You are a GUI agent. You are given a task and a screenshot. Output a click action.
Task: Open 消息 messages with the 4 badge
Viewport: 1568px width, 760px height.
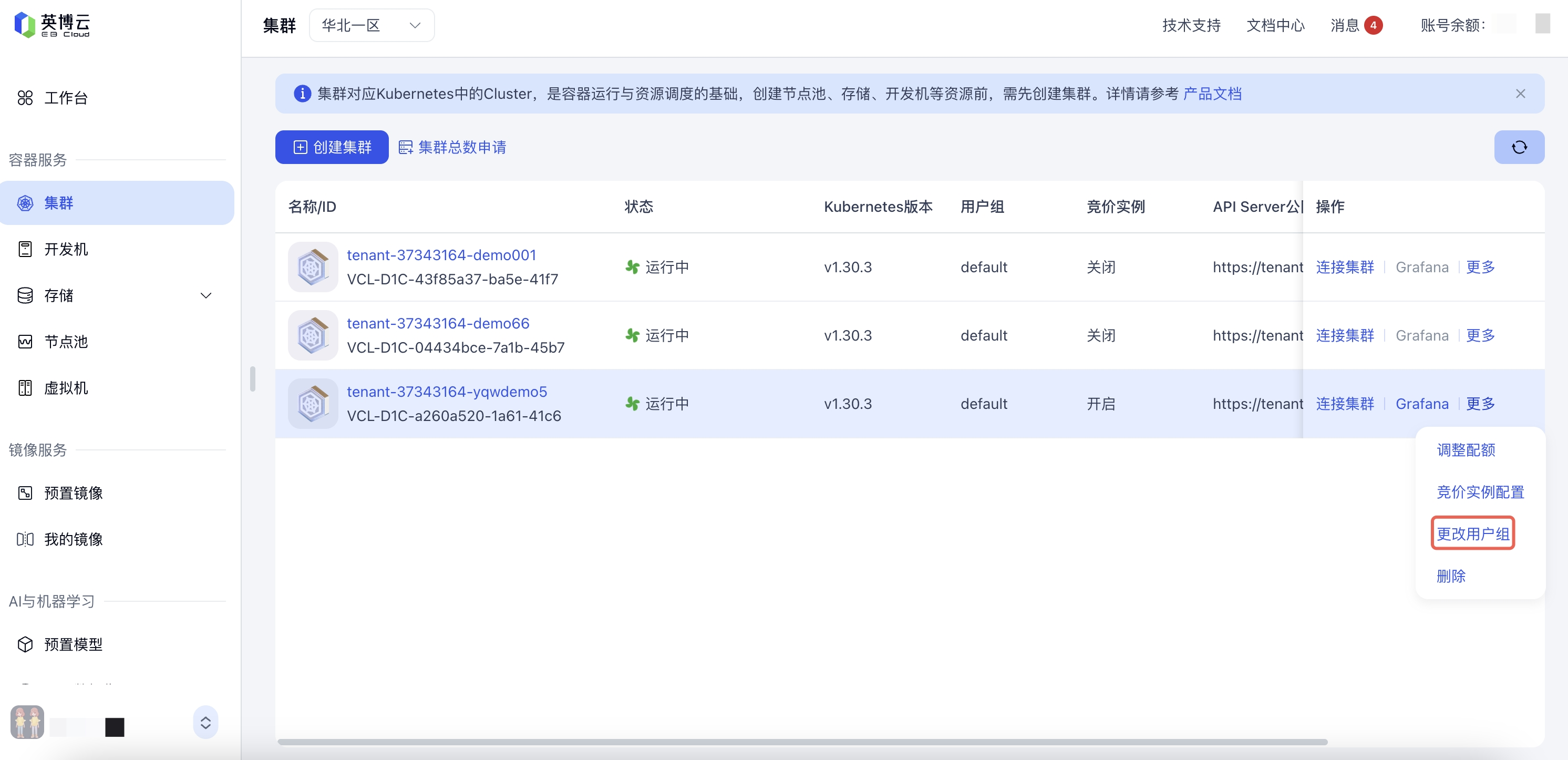(x=1356, y=25)
